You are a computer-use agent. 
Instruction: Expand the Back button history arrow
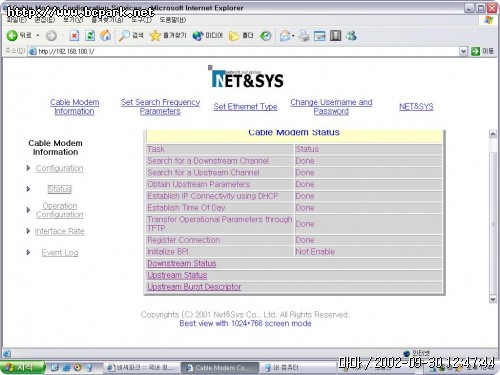[x=38, y=35]
